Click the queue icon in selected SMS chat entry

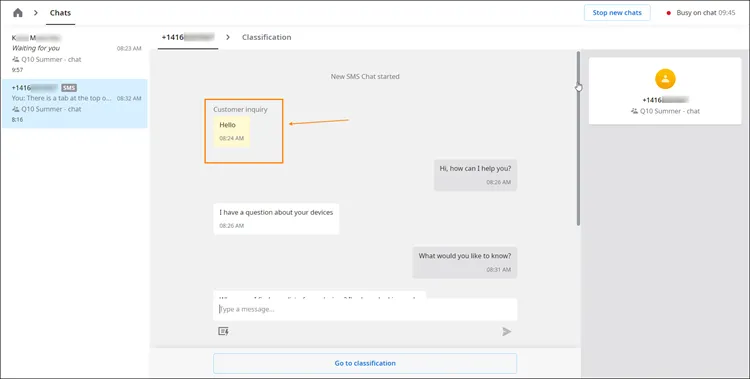point(16,109)
